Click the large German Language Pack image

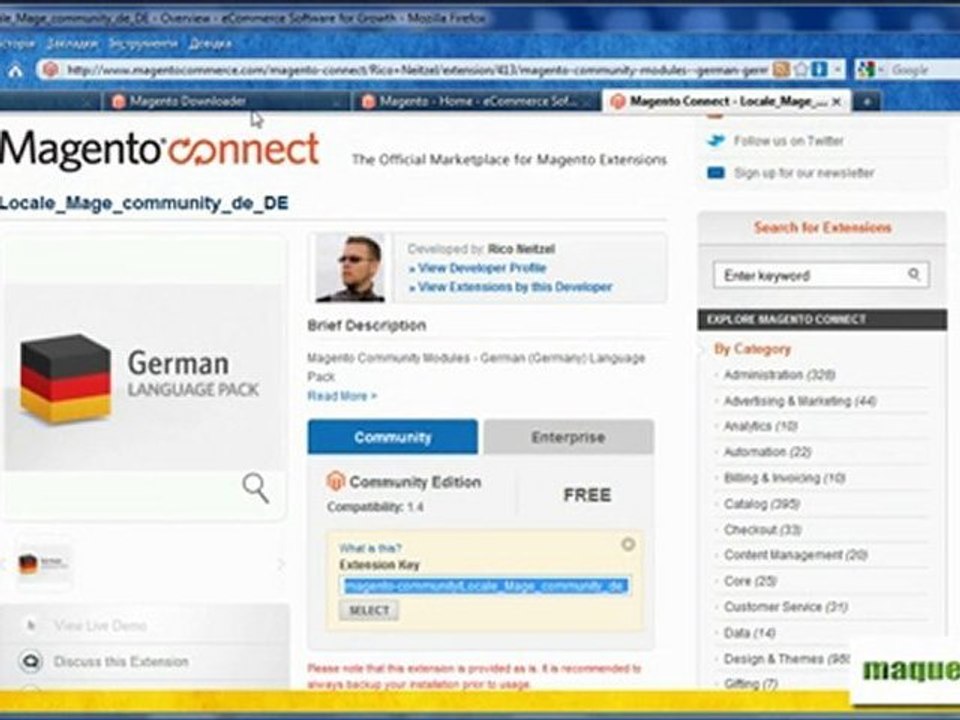click(x=144, y=378)
